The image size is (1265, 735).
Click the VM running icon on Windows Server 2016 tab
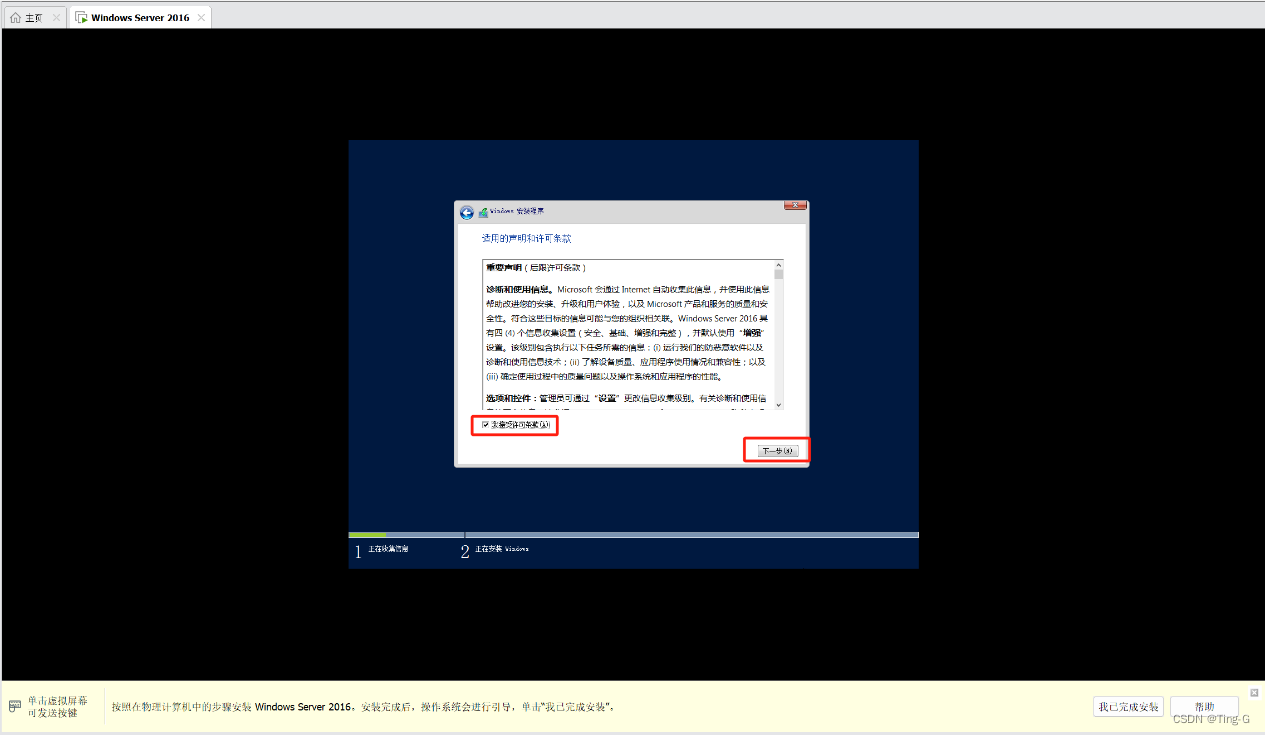81,18
